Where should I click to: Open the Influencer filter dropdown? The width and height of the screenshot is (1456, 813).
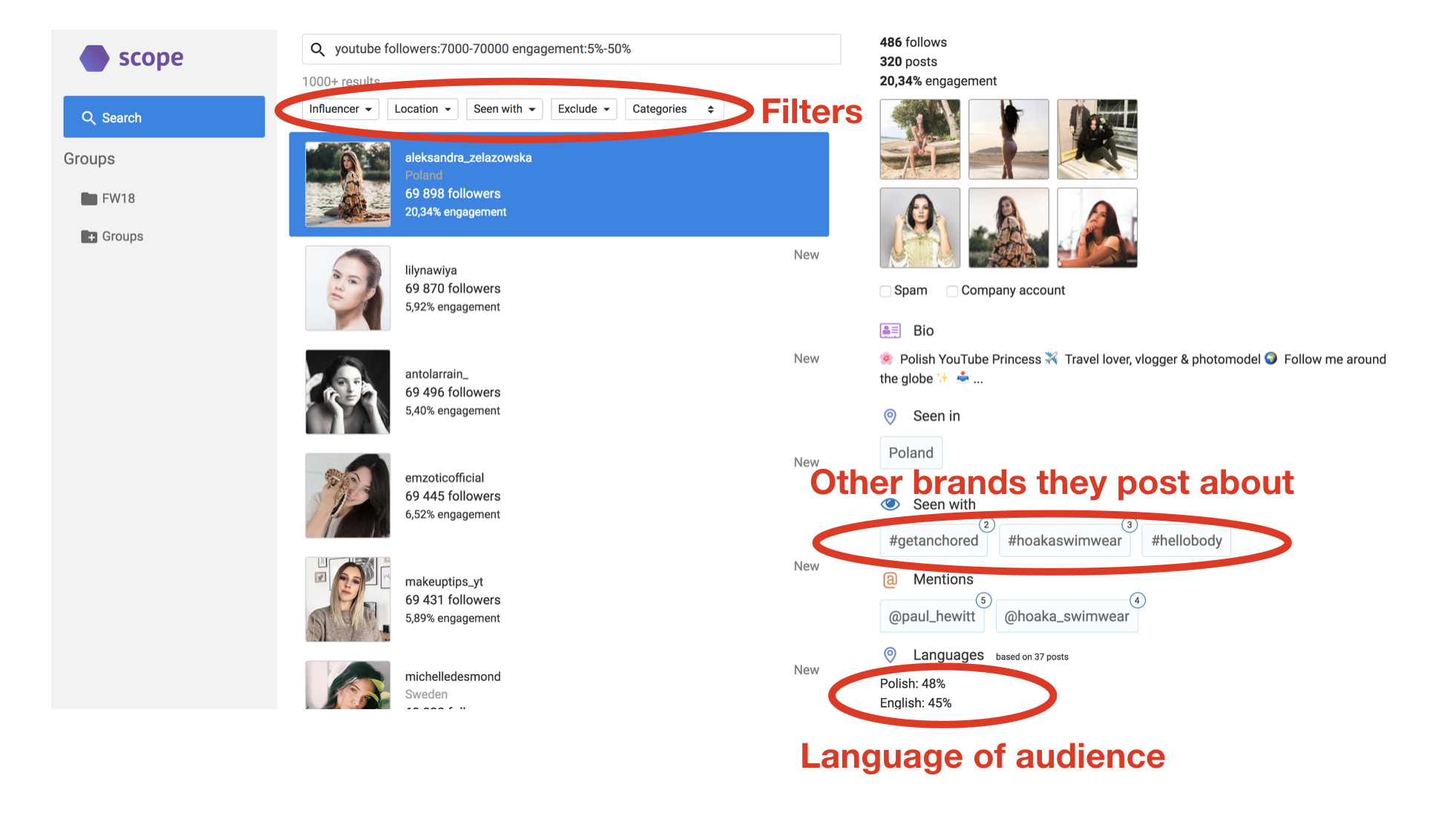[341, 109]
